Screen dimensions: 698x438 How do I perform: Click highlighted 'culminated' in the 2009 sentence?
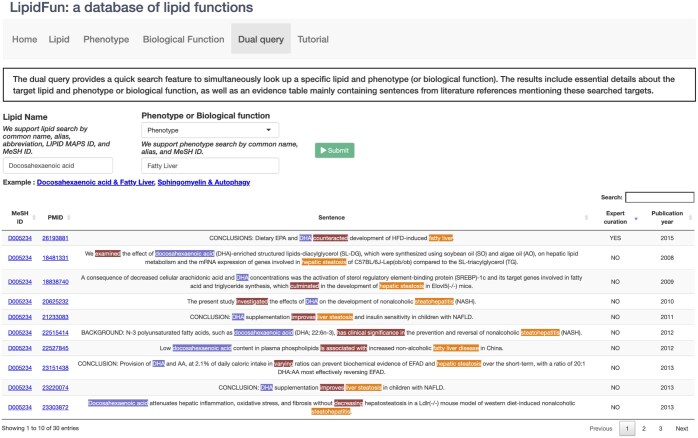pos(304,286)
